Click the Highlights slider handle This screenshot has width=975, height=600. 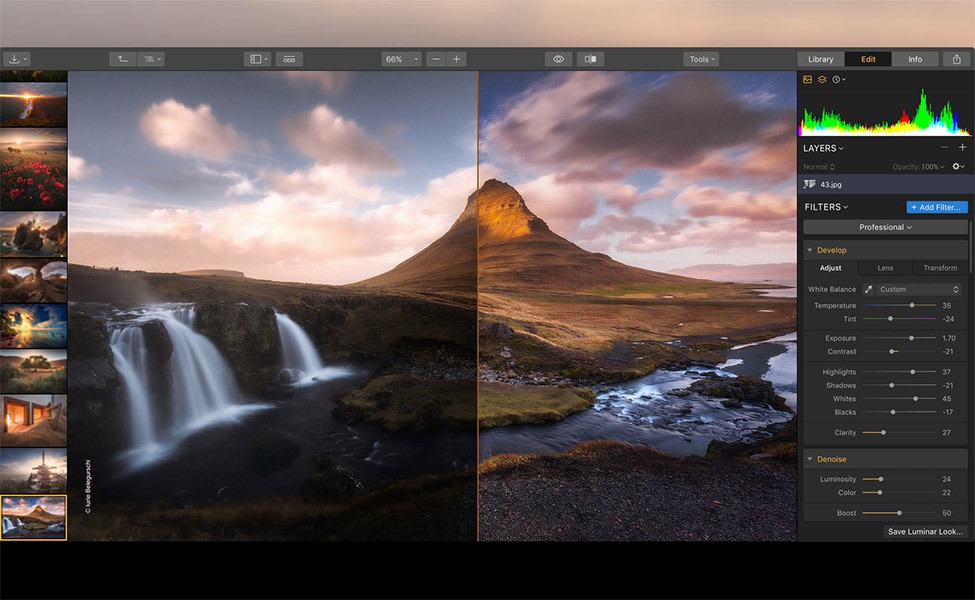coord(913,372)
